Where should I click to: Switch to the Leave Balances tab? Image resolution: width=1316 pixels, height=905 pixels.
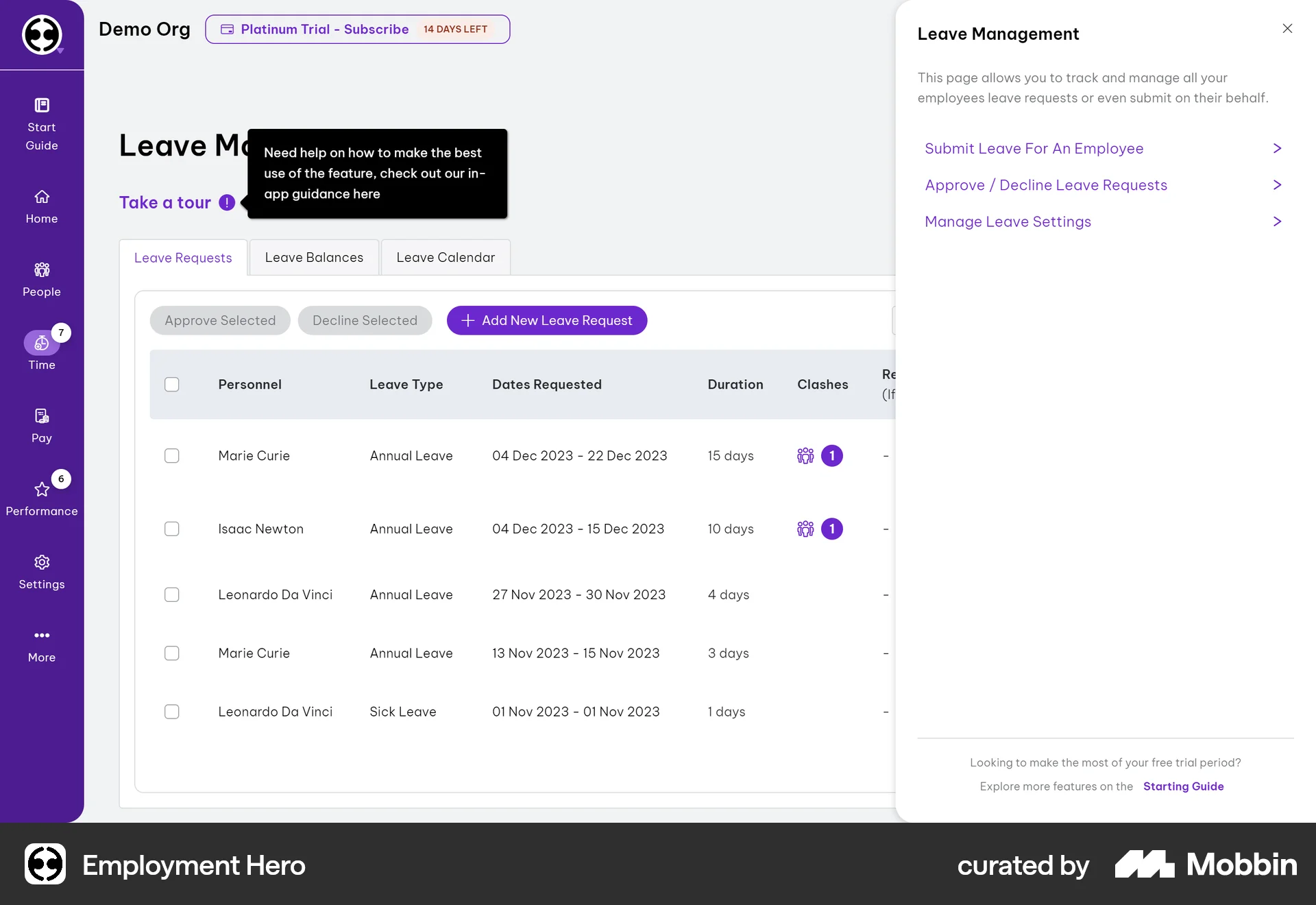(313, 257)
